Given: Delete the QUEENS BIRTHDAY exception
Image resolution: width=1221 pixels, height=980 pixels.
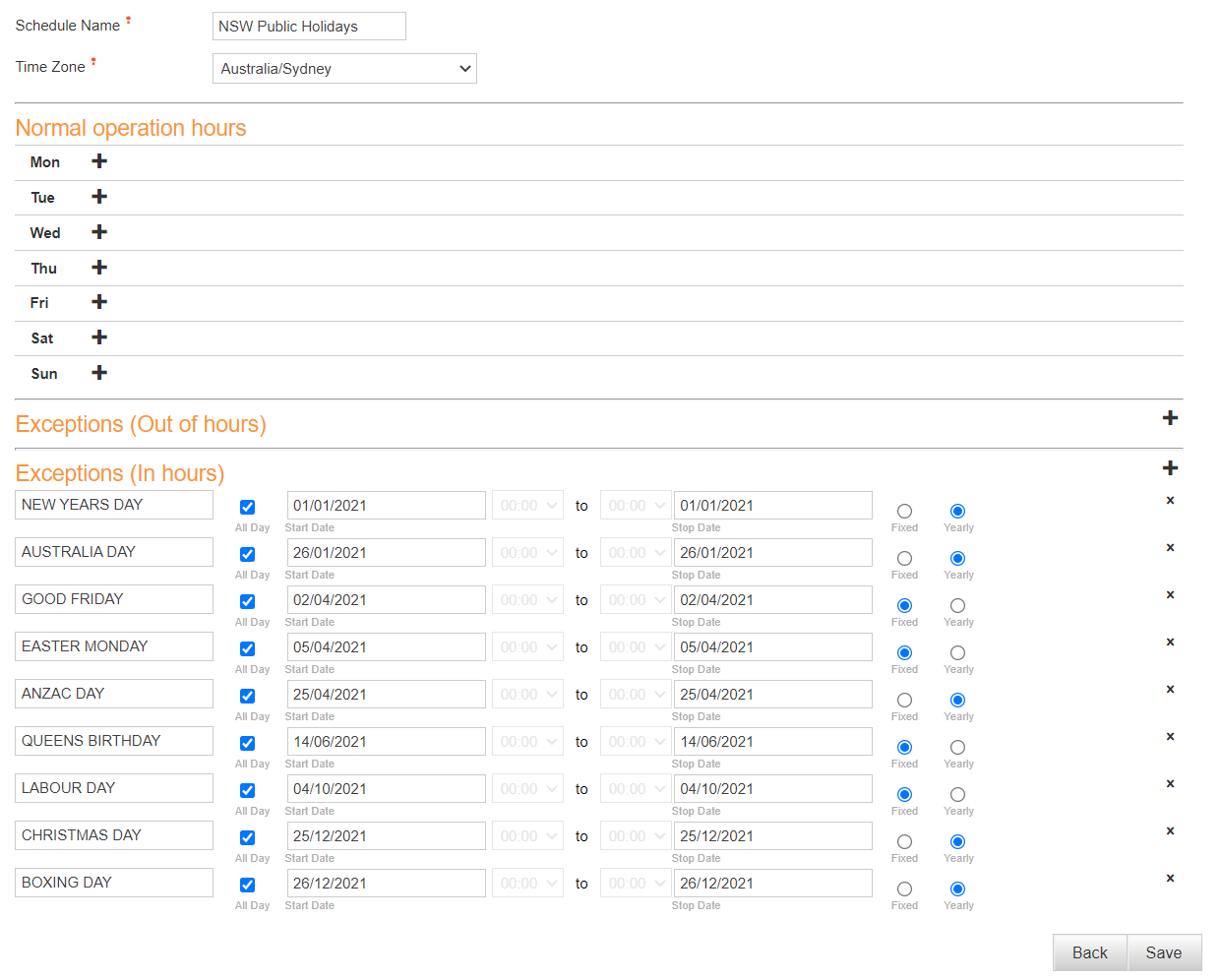Looking at the screenshot, I should pyautogui.click(x=1170, y=737).
